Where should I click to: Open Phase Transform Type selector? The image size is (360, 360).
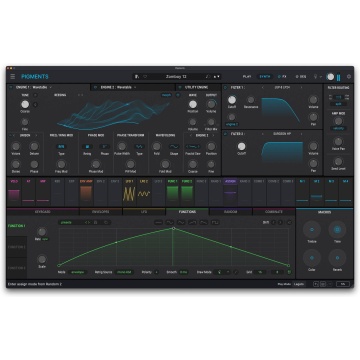(139, 146)
